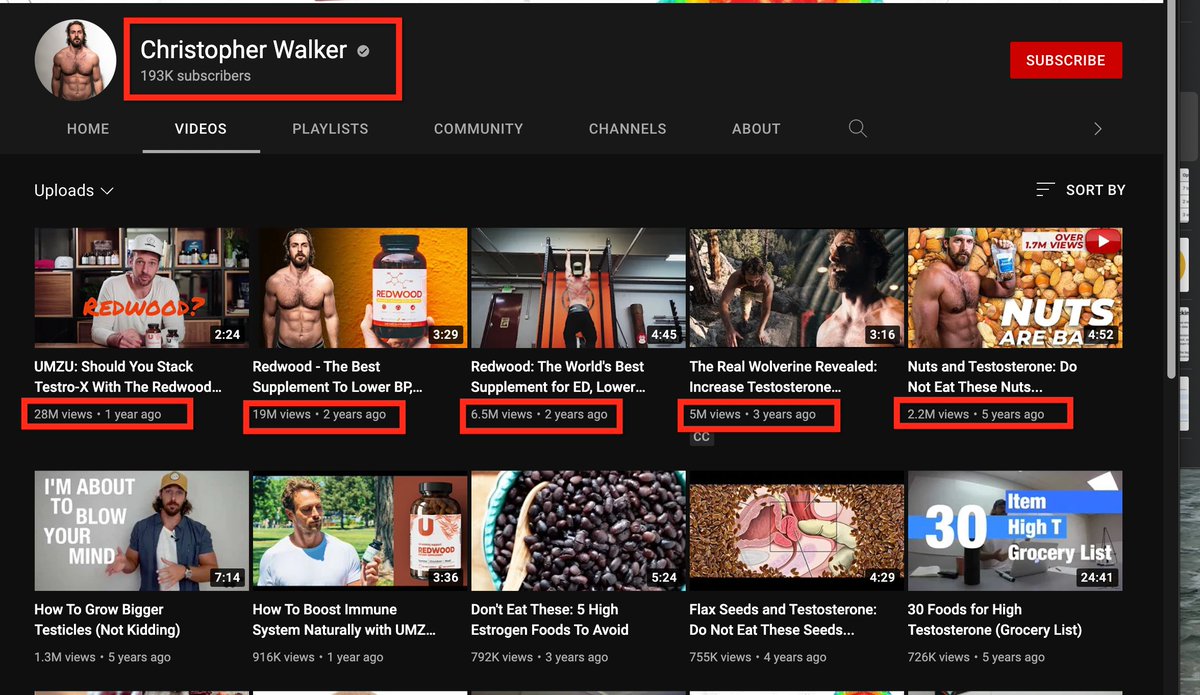
Task: Click the 7:14 duration badge
Action: (x=227, y=577)
